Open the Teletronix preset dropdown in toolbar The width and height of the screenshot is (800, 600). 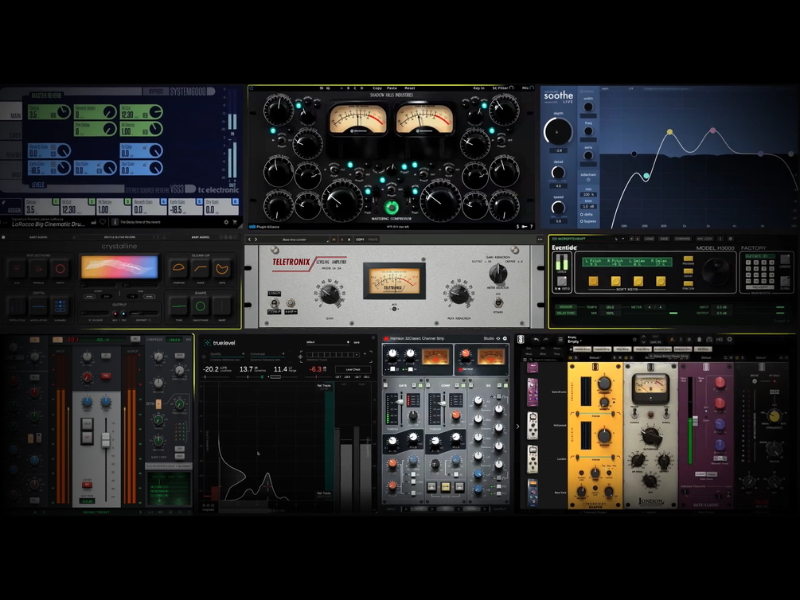[x=300, y=240]
